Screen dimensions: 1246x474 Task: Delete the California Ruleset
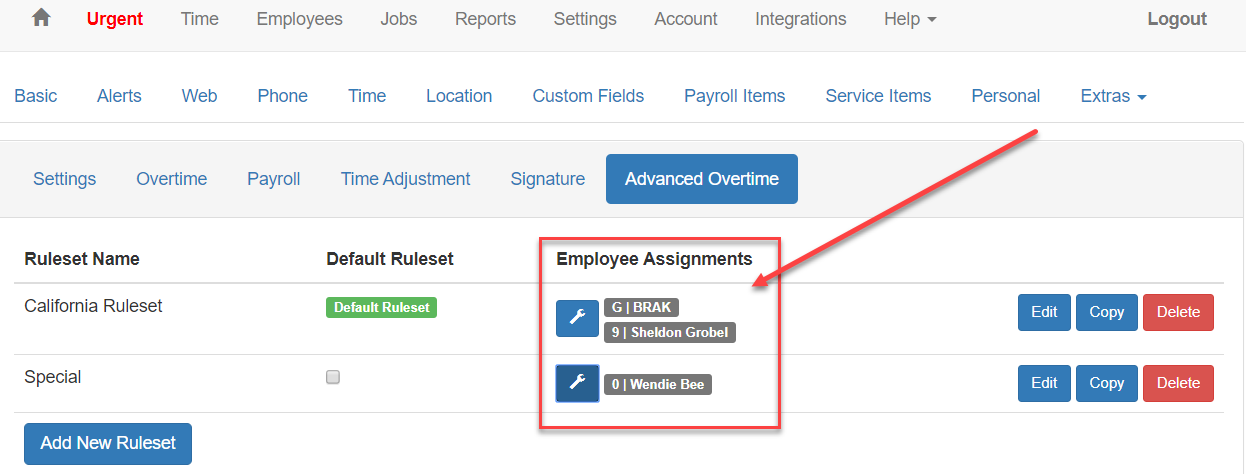[1178, 312]
